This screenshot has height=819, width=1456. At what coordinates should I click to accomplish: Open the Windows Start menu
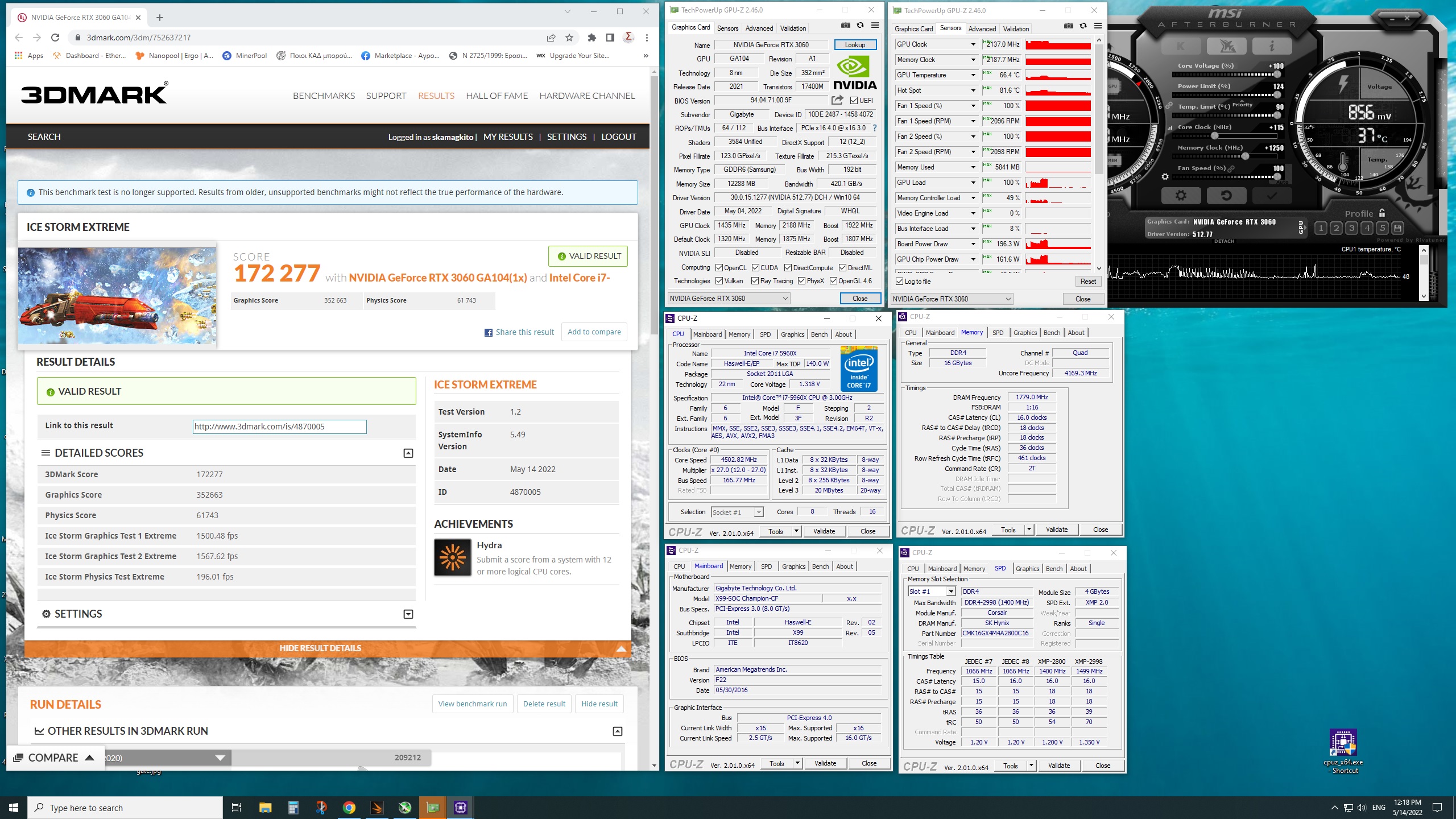click(14, 808)
